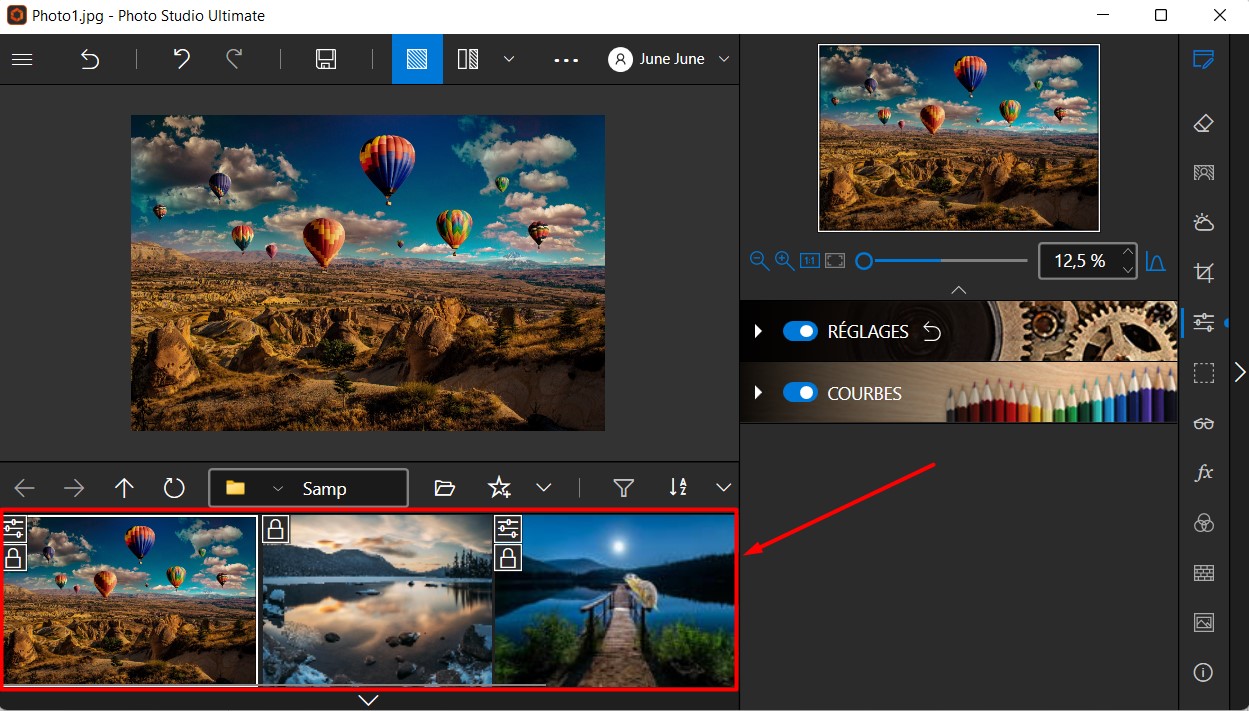The height and width of the screenshot is (711, 1249).
Task: Click the main balloon photo canvas
Action: coord(368,272)
